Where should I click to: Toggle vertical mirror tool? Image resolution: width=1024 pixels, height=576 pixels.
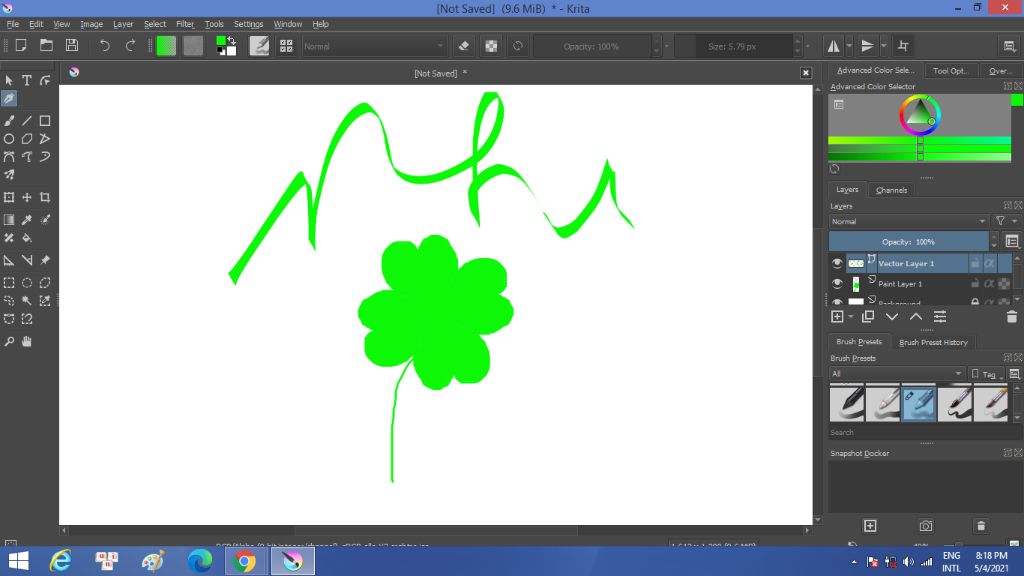[867, 46]
